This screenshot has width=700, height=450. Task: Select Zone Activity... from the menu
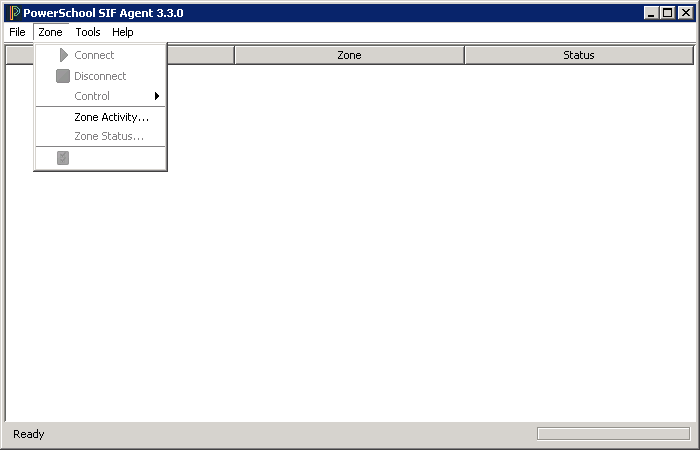pyautogui.click(x=111, y=117)
